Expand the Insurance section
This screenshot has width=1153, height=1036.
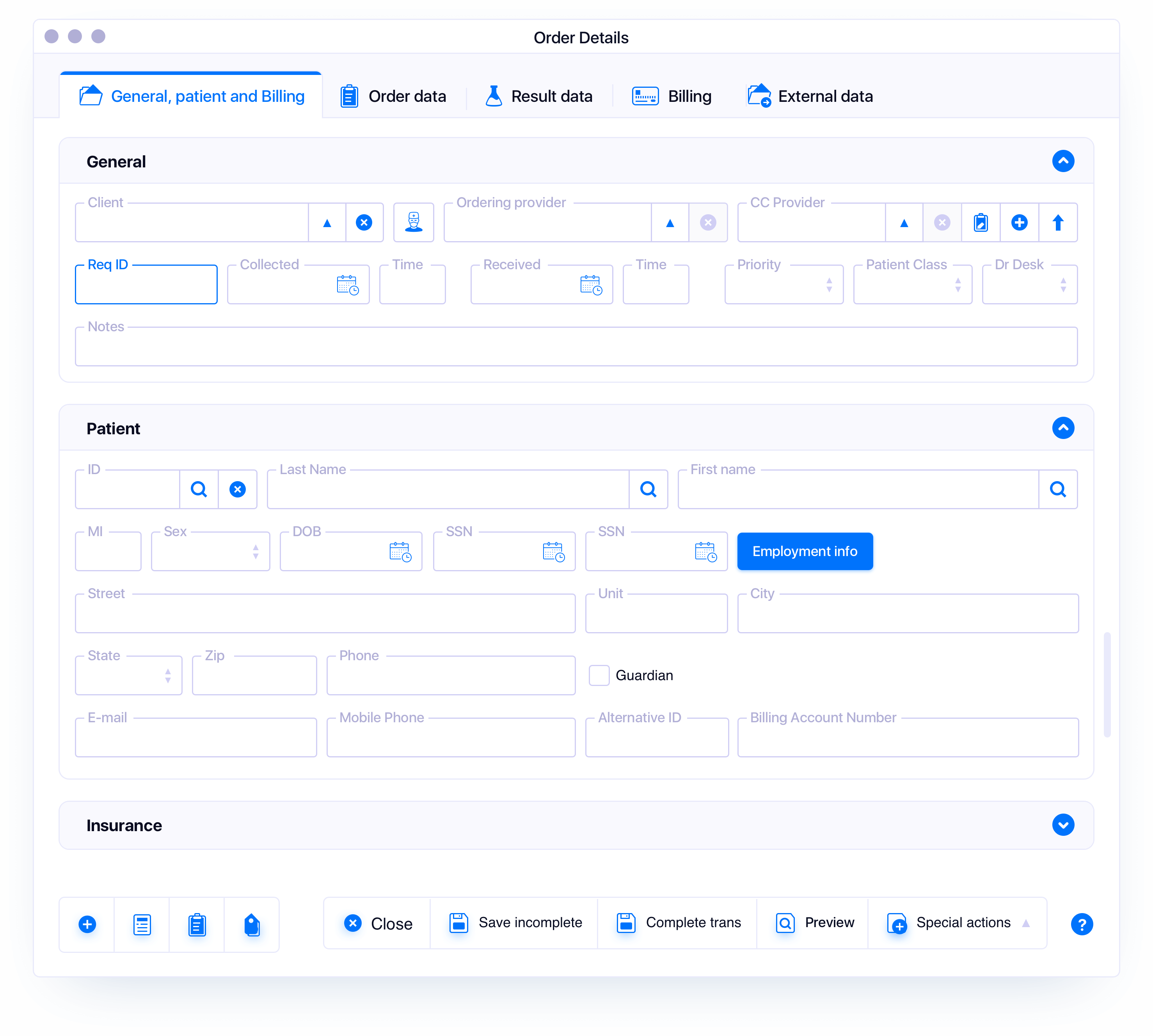point(1062,825)
